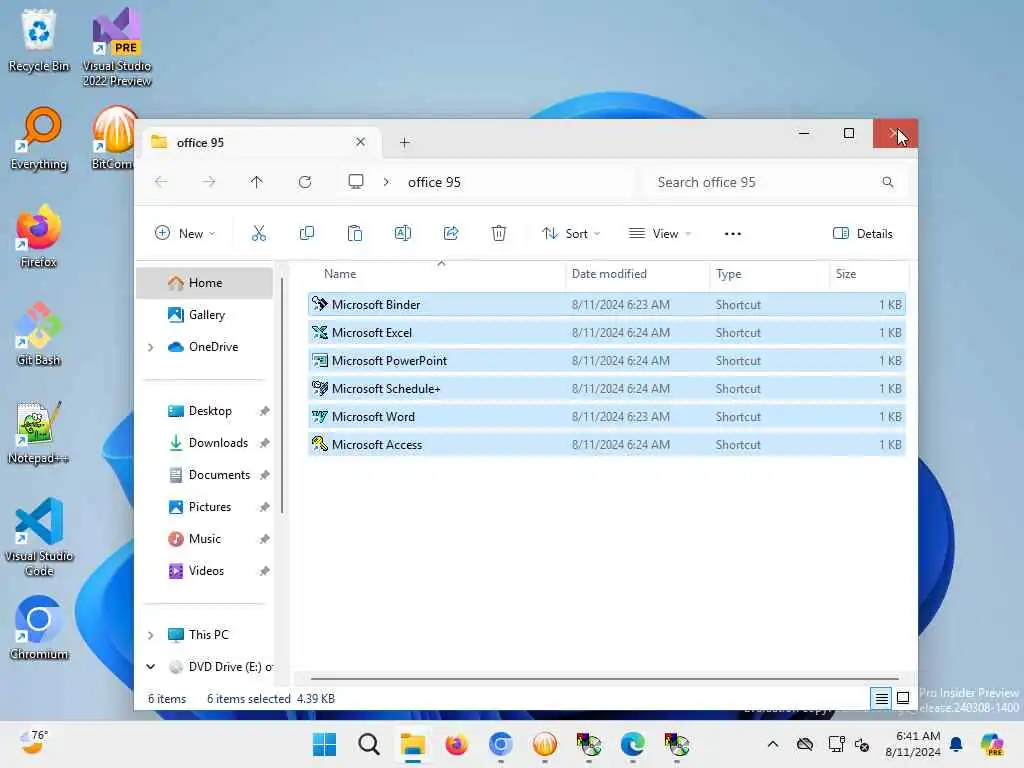Open the View dropdown menu
1024x768 pixels.
point(660,233)
